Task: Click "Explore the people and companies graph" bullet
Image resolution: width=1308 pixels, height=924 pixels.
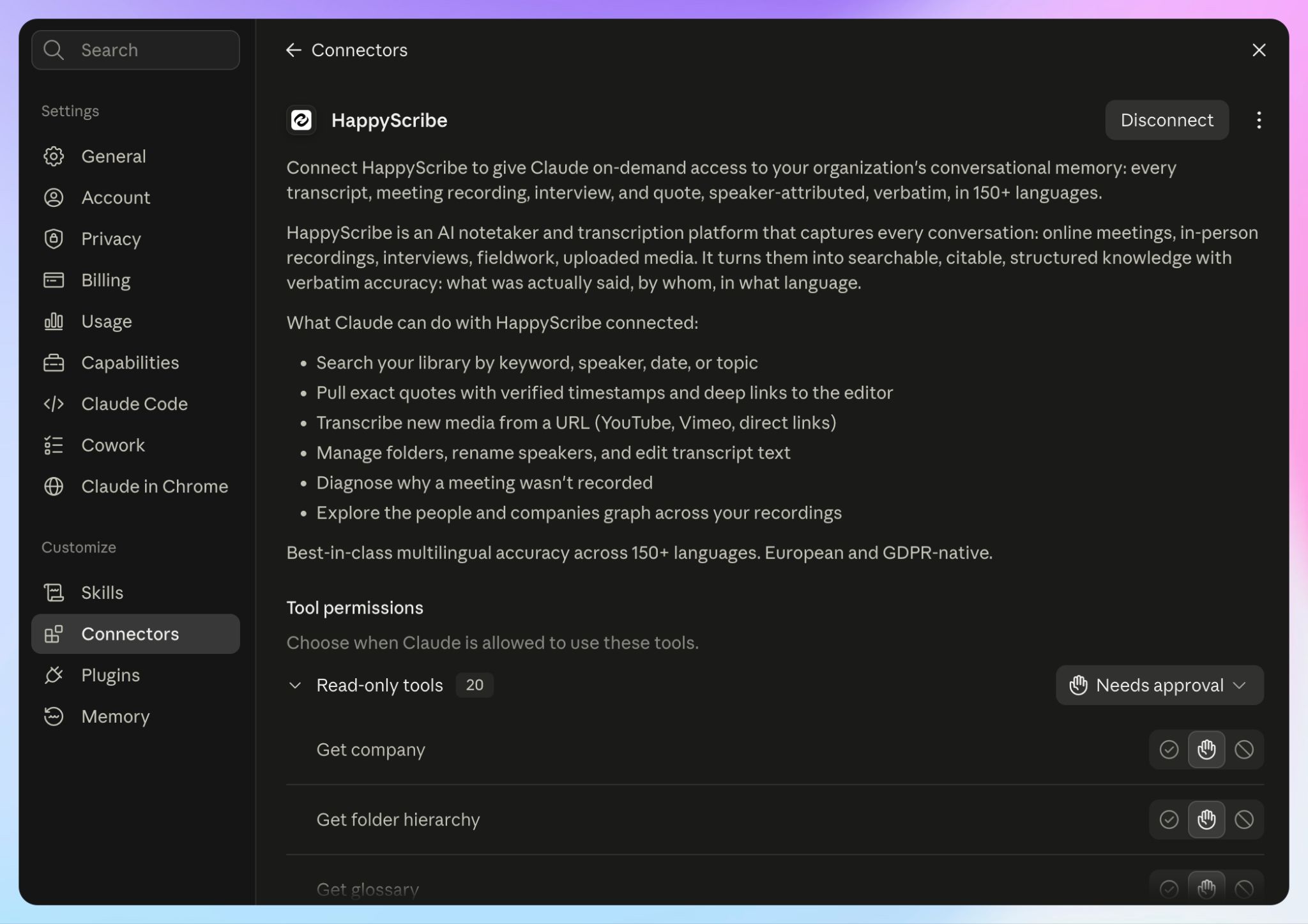Action: pyautogui.click(x=579, y=513)
